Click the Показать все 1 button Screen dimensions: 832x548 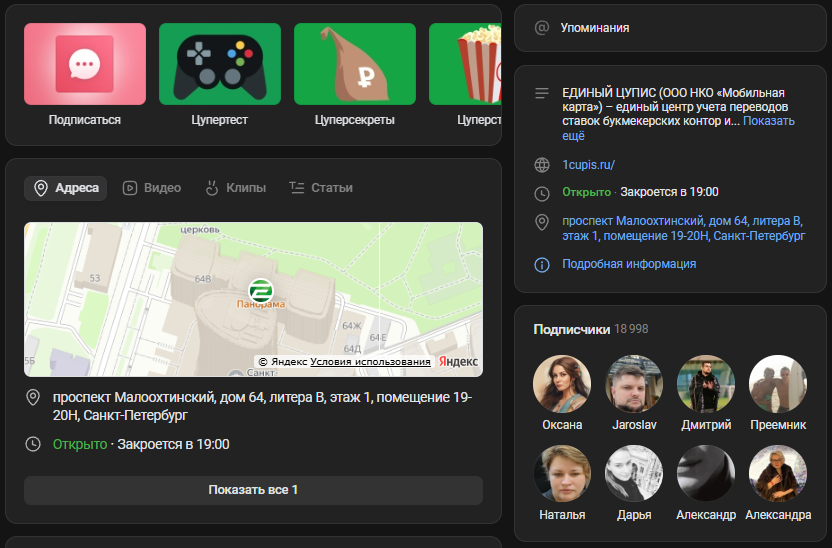253,490
